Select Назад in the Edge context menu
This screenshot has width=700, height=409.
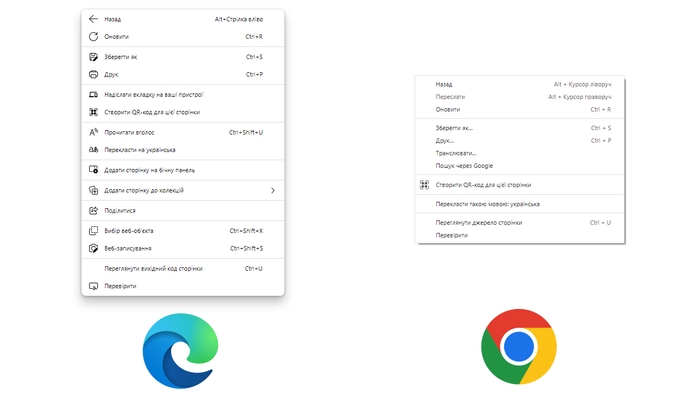[183, 19]
